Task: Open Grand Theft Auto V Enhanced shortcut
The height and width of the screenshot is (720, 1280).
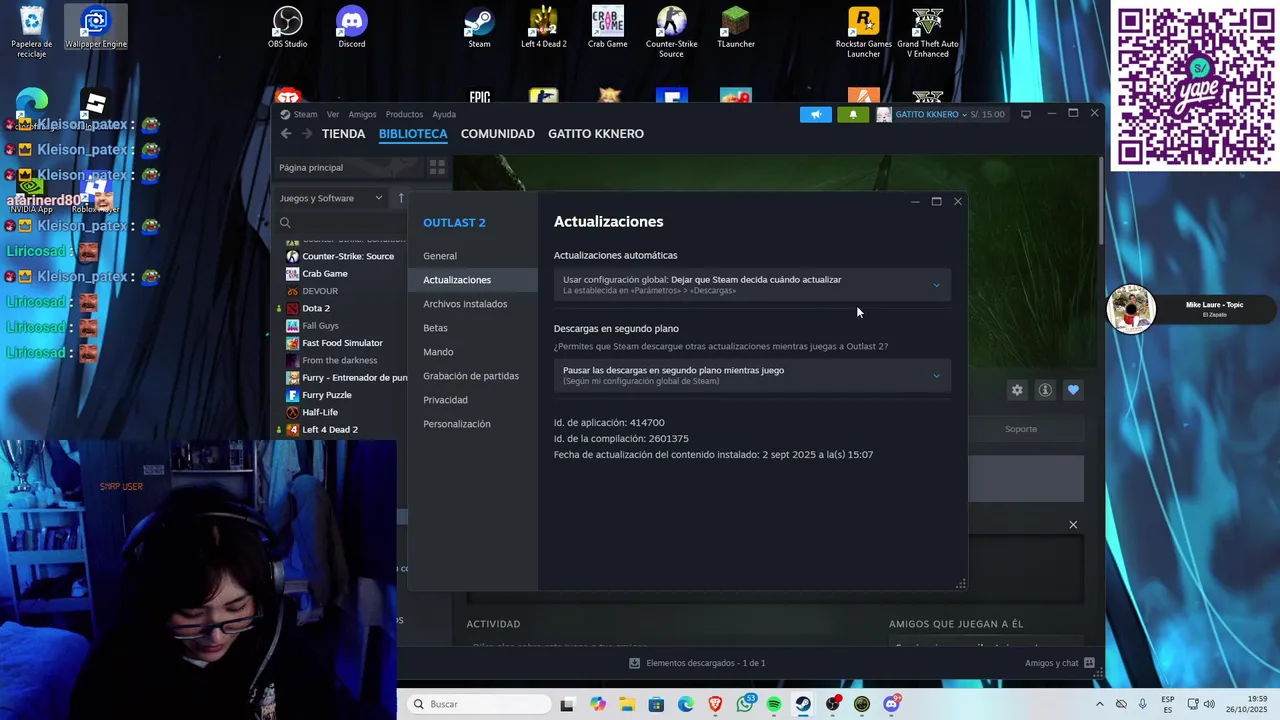Action: pyautogui.click(x=927, y=32)
